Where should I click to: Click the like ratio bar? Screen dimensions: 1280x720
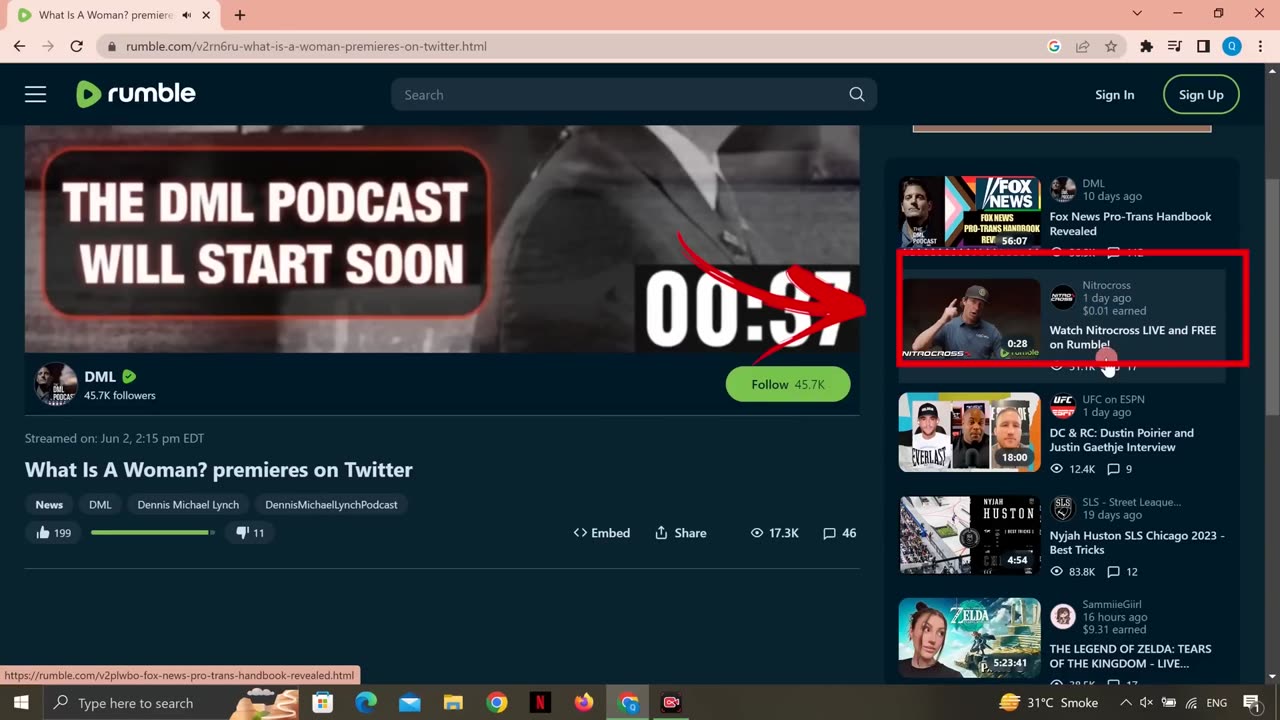153,533
